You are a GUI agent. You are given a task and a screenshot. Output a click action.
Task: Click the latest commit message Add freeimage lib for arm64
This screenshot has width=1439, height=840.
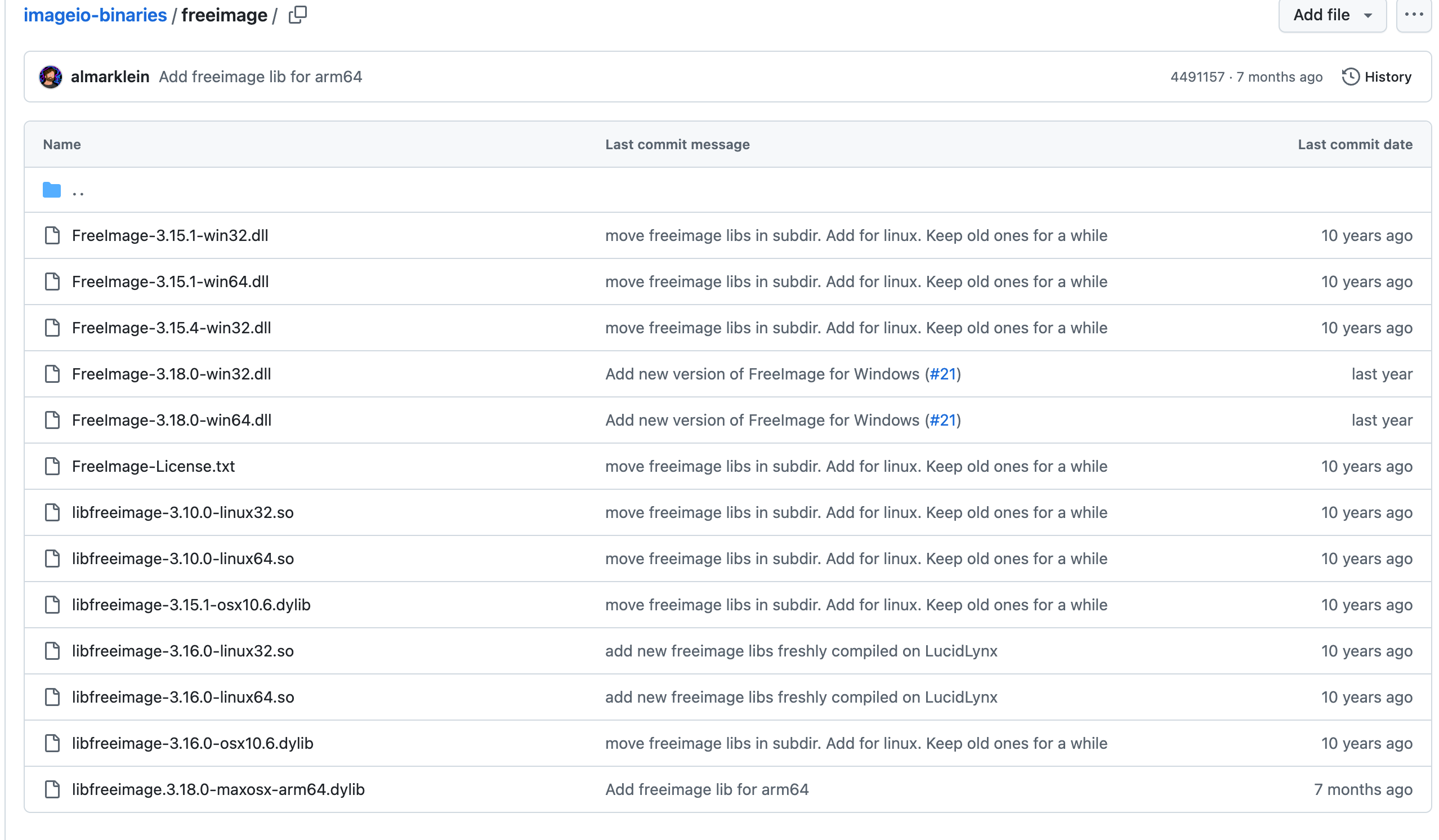[261, 77]
